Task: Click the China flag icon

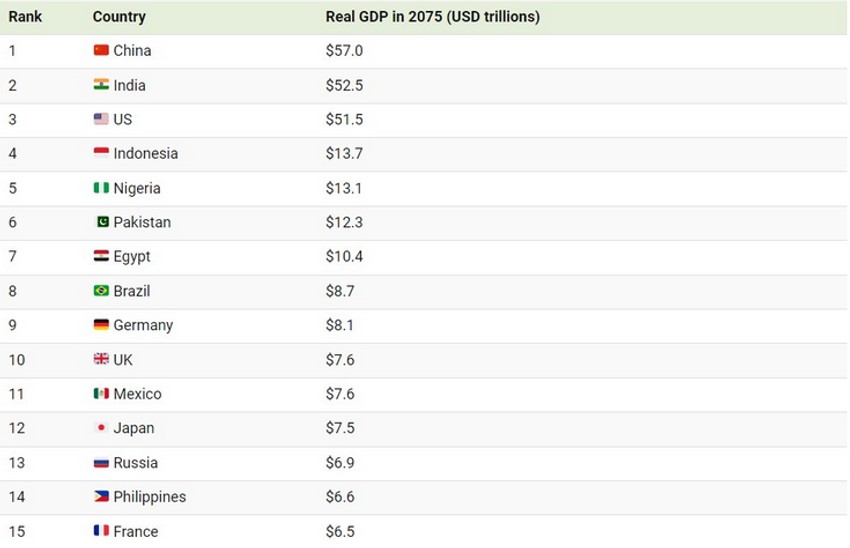Action: point(101,50)
